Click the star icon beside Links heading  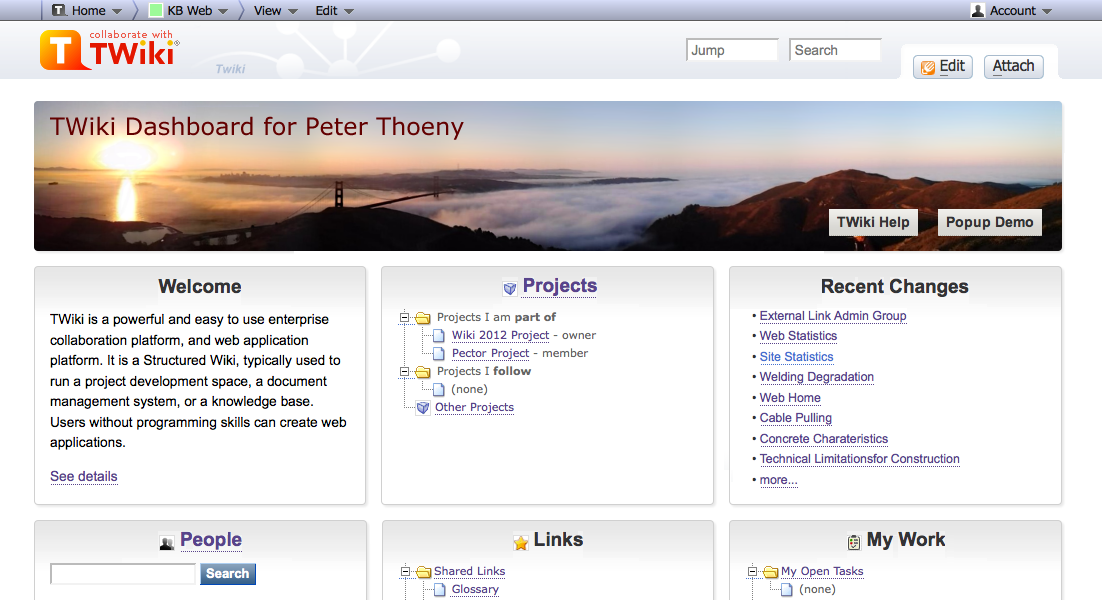pyautogui.click(x=521, y=541)
